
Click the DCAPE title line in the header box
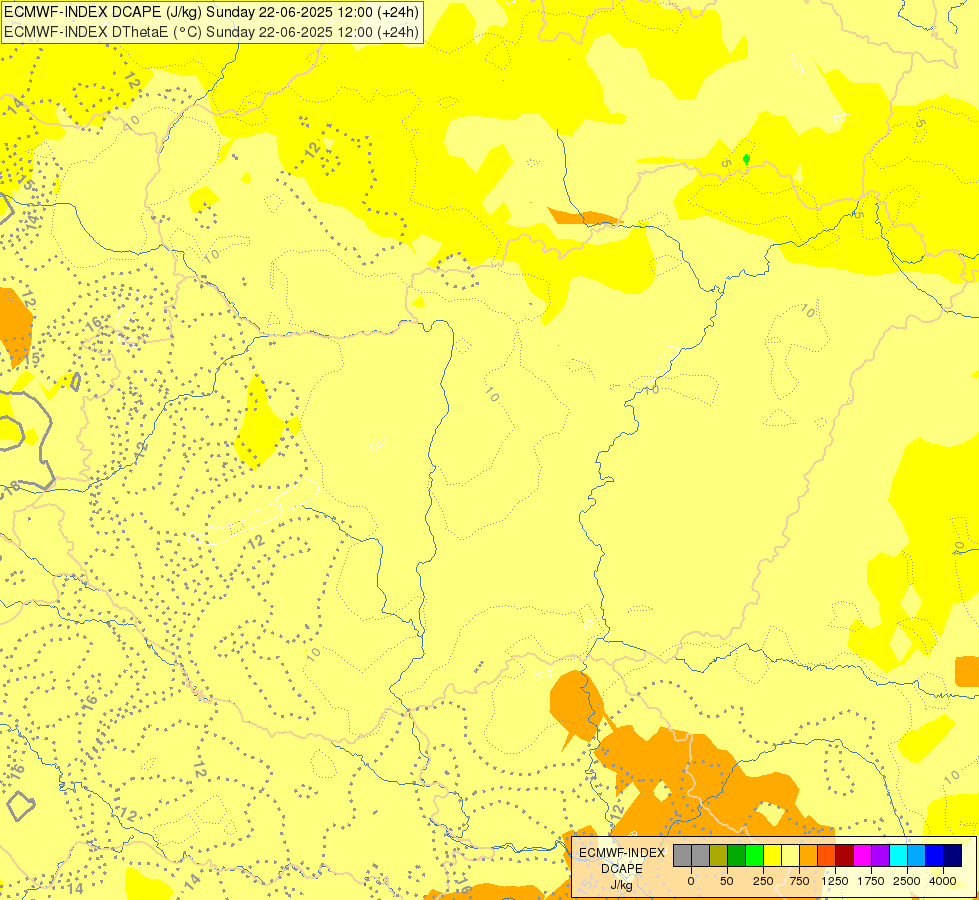211,12
